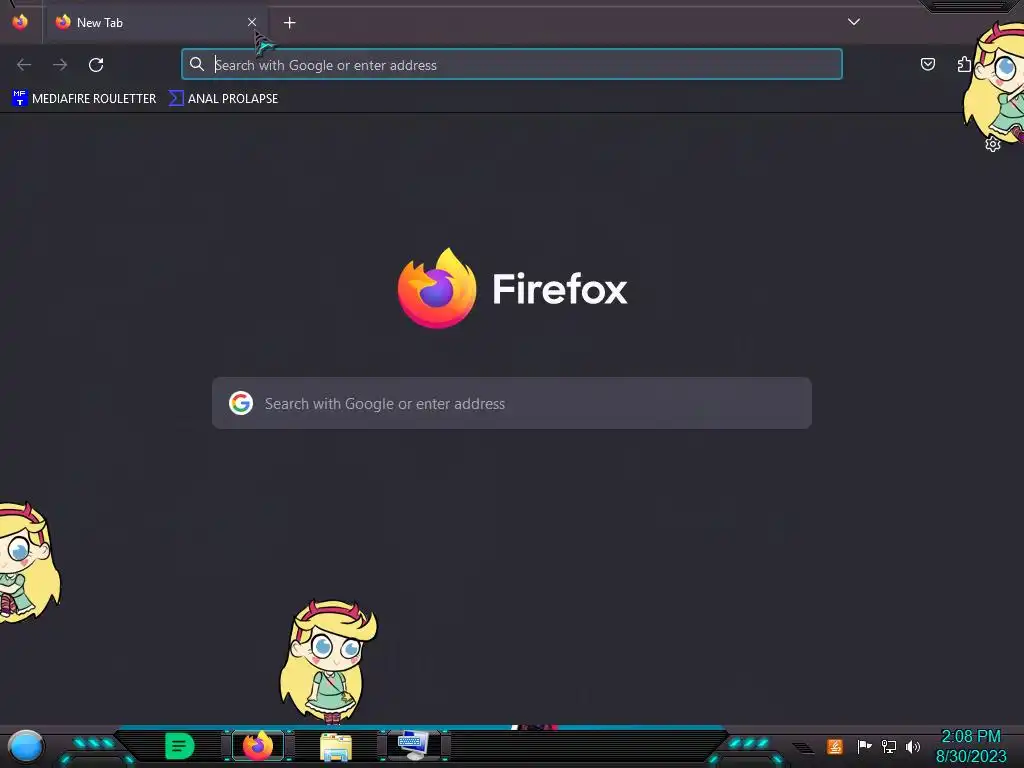
Task: Reload the current page
Action: [x=96, y=65]
